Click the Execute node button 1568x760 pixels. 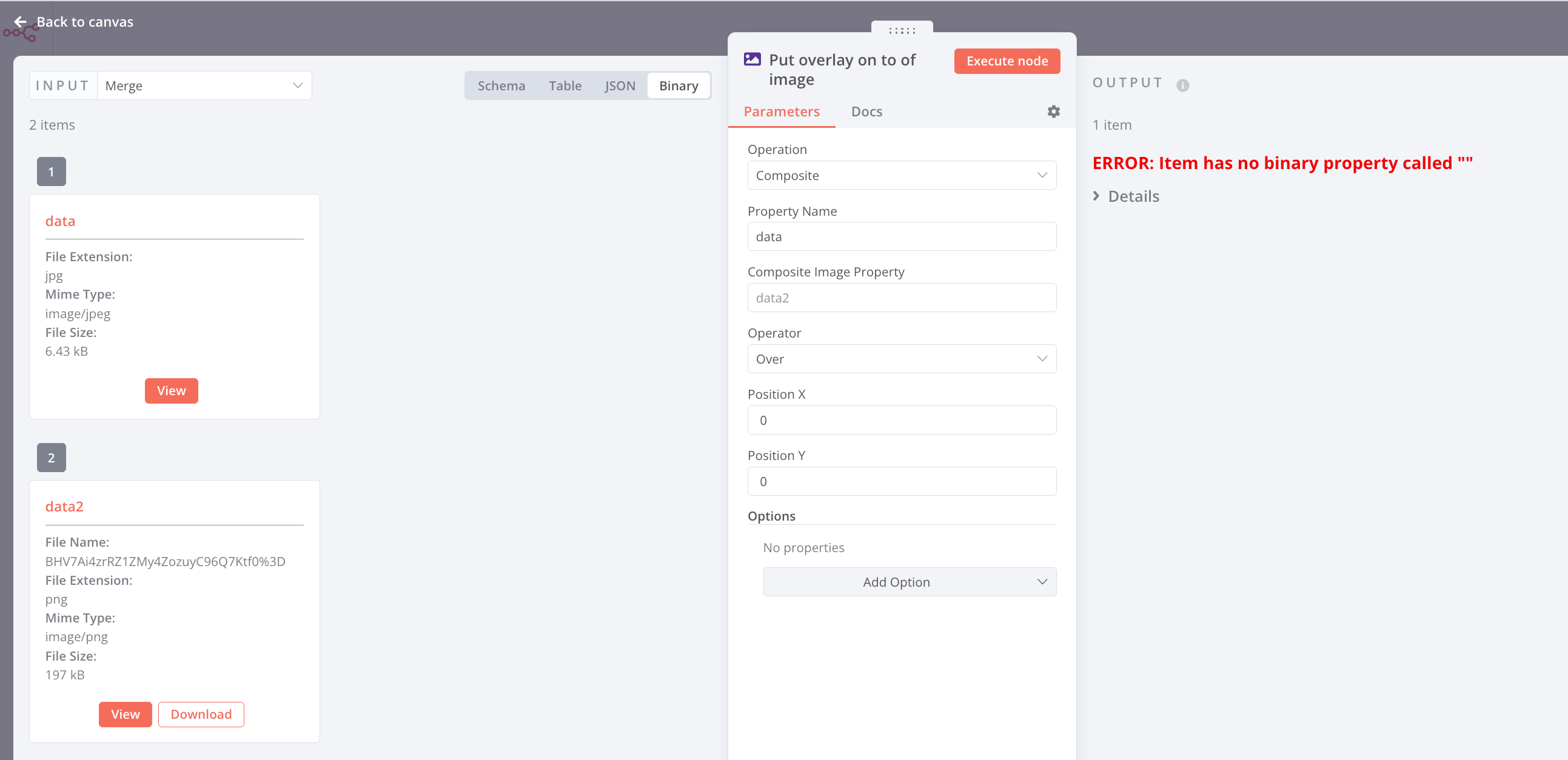tap(1007, 61)
